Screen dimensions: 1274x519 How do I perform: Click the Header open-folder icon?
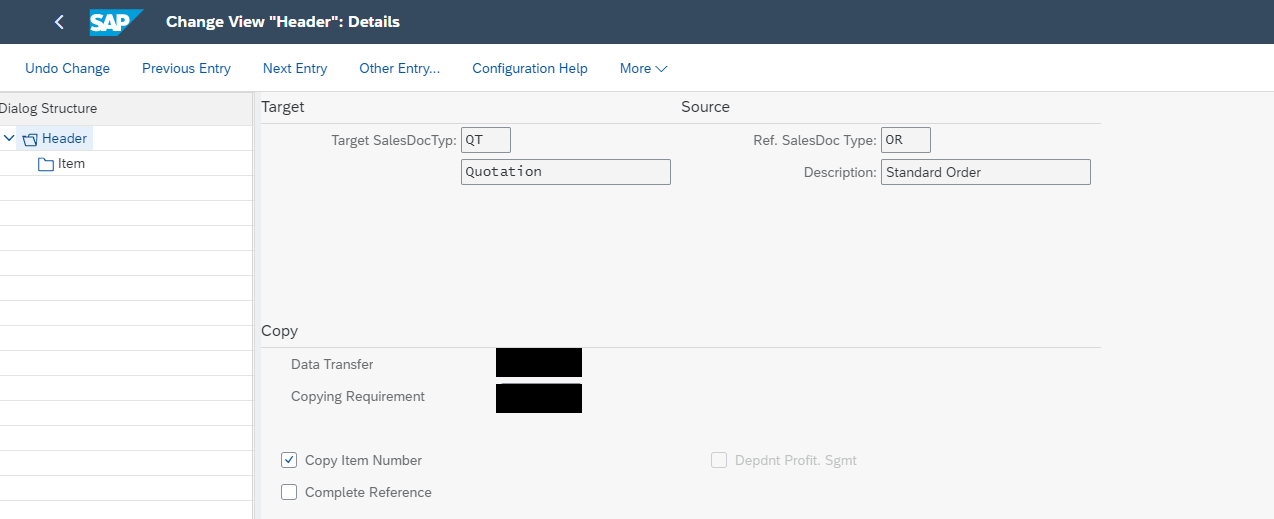(29, 139)
